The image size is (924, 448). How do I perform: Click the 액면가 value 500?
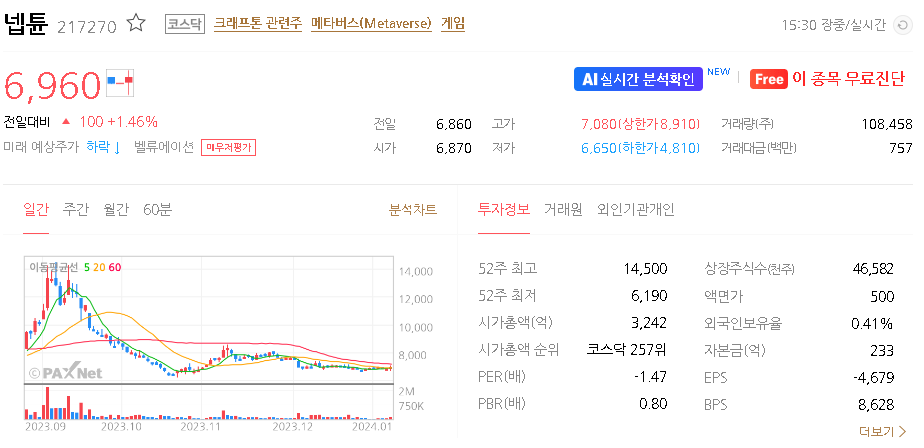pos(882,296)
